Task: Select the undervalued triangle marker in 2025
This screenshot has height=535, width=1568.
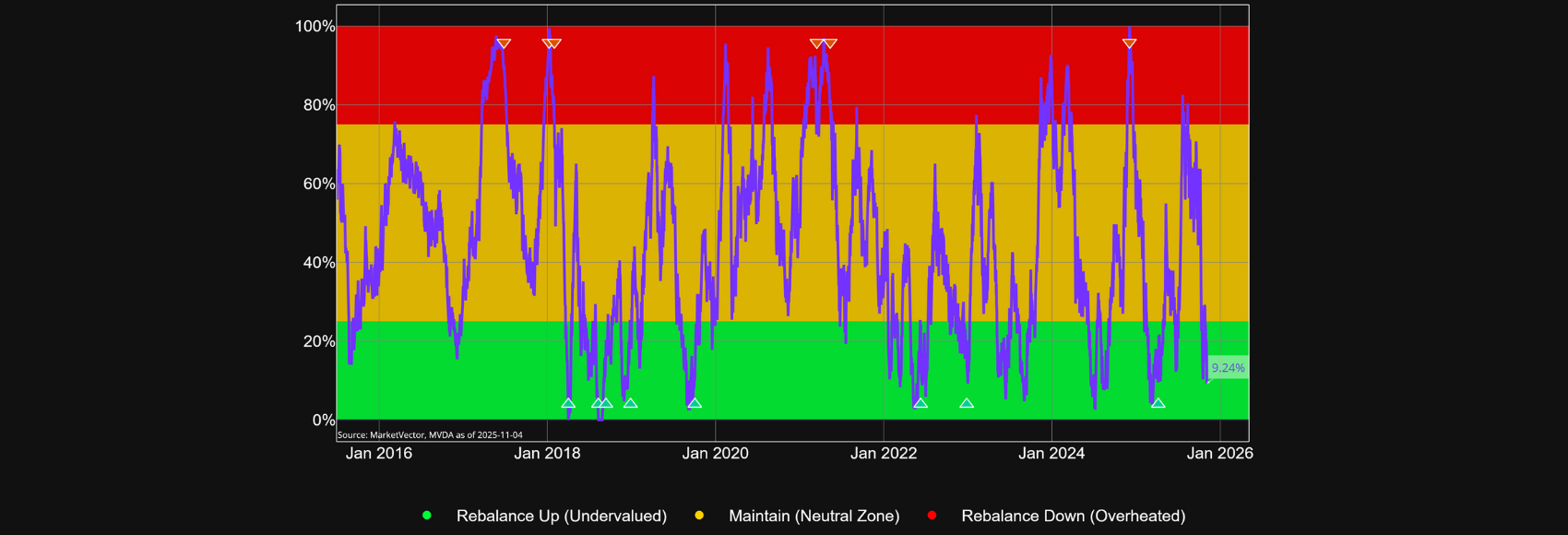Action: [x=1158, y=403]
